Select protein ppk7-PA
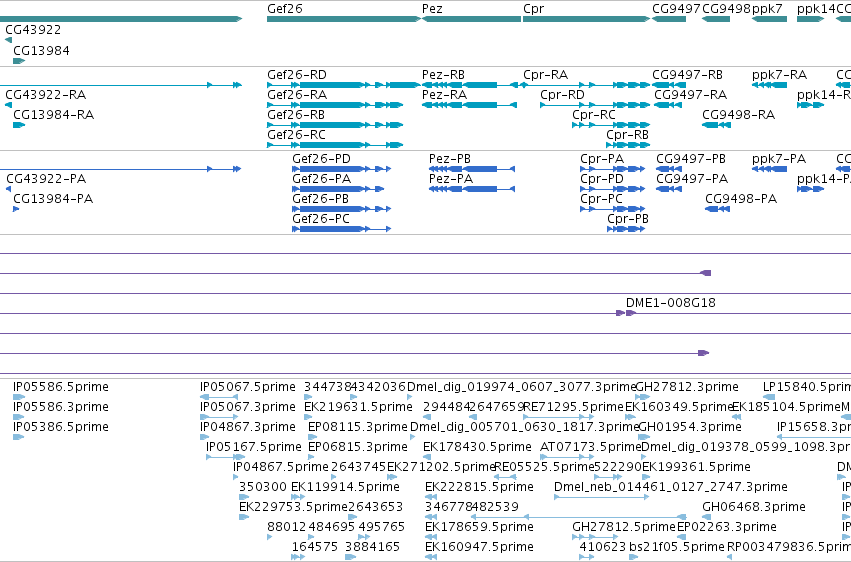This screenshot has width=851, height=562. 779,159
